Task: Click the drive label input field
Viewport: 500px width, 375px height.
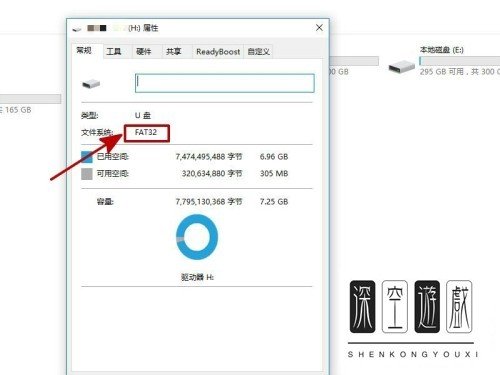Action: coord(225,83)
